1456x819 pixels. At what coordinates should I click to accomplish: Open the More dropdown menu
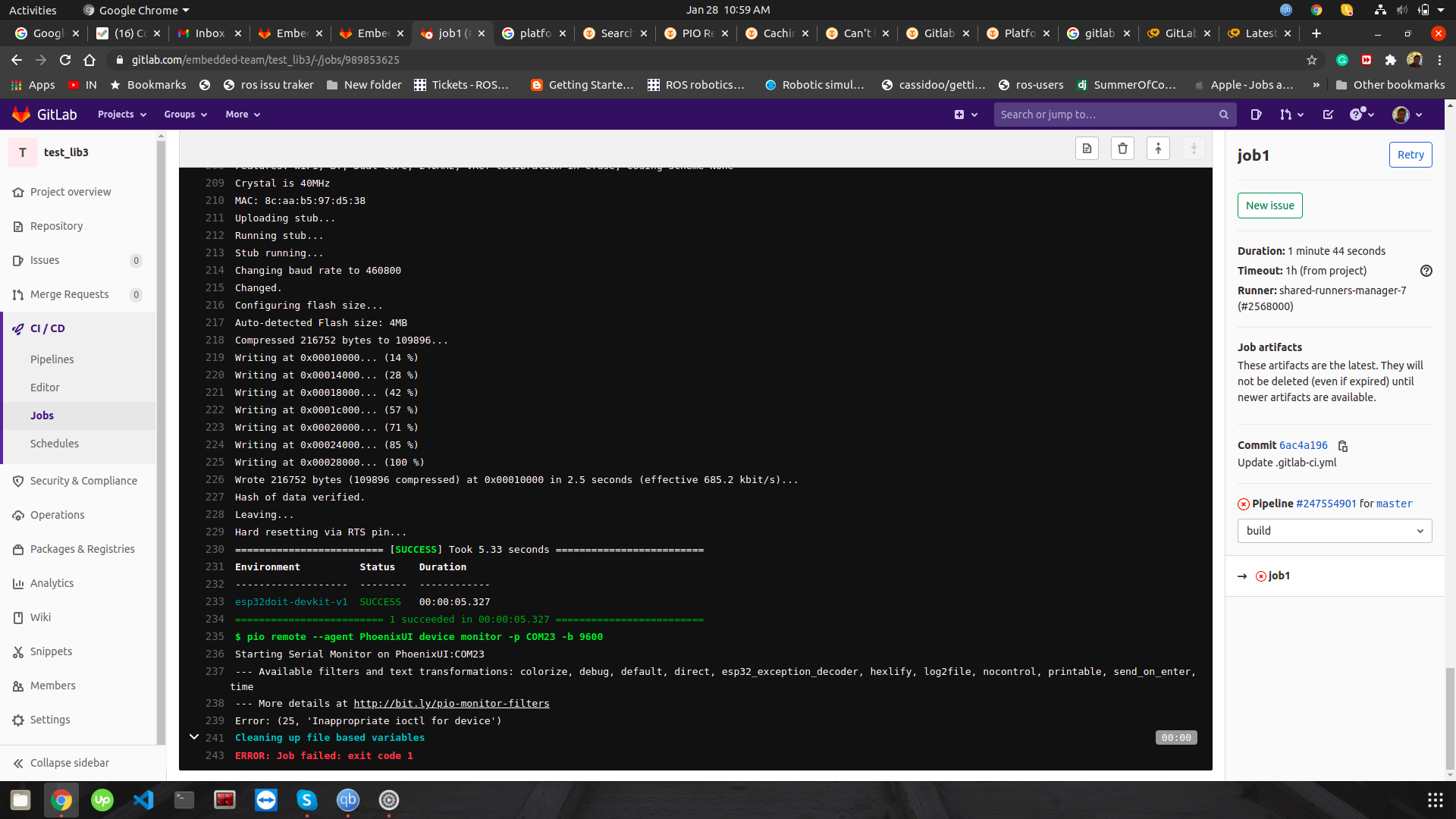(x=243, y=115)
